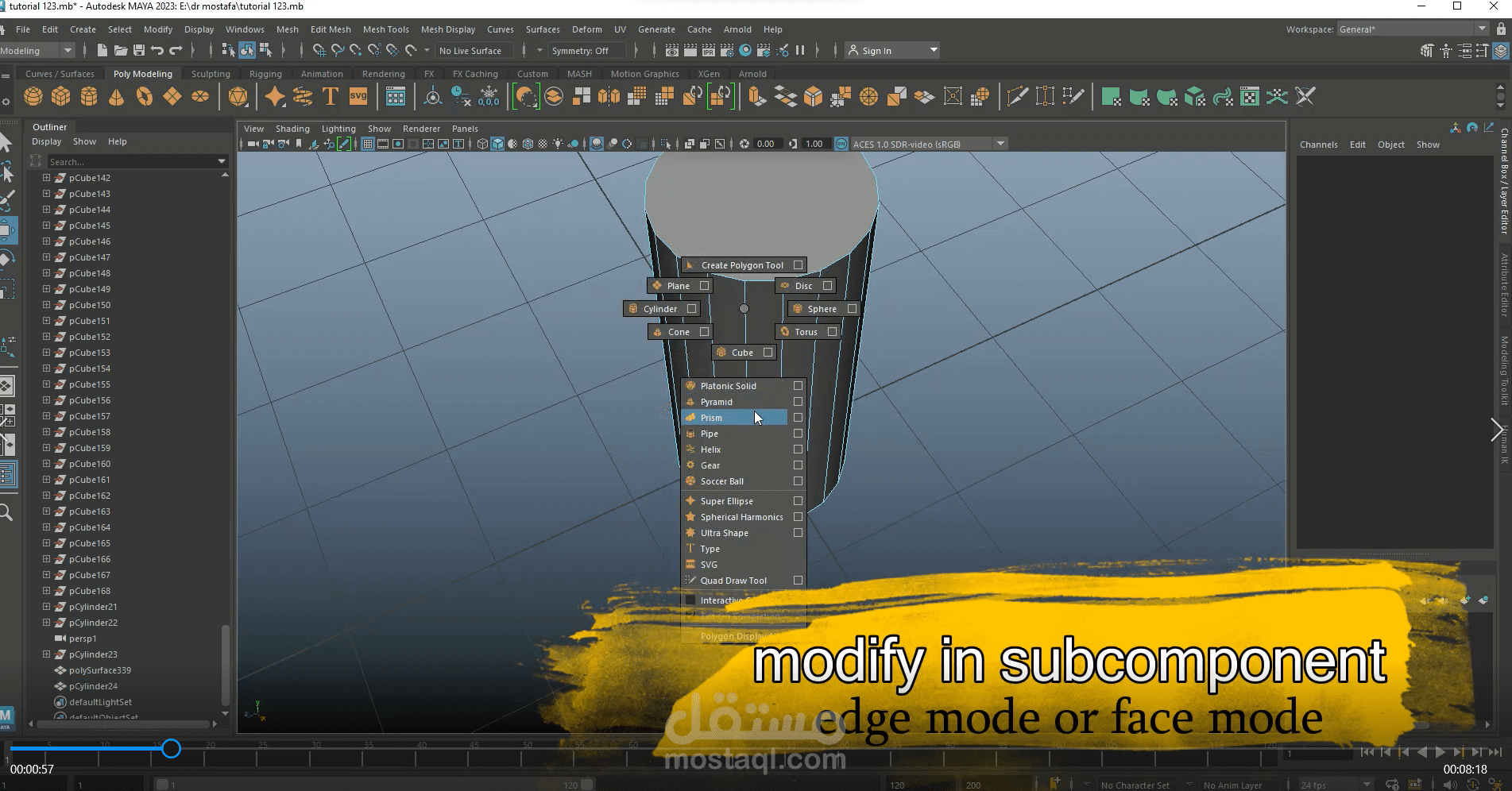Expand the pCube142 node in Outliner

point(46,178)
